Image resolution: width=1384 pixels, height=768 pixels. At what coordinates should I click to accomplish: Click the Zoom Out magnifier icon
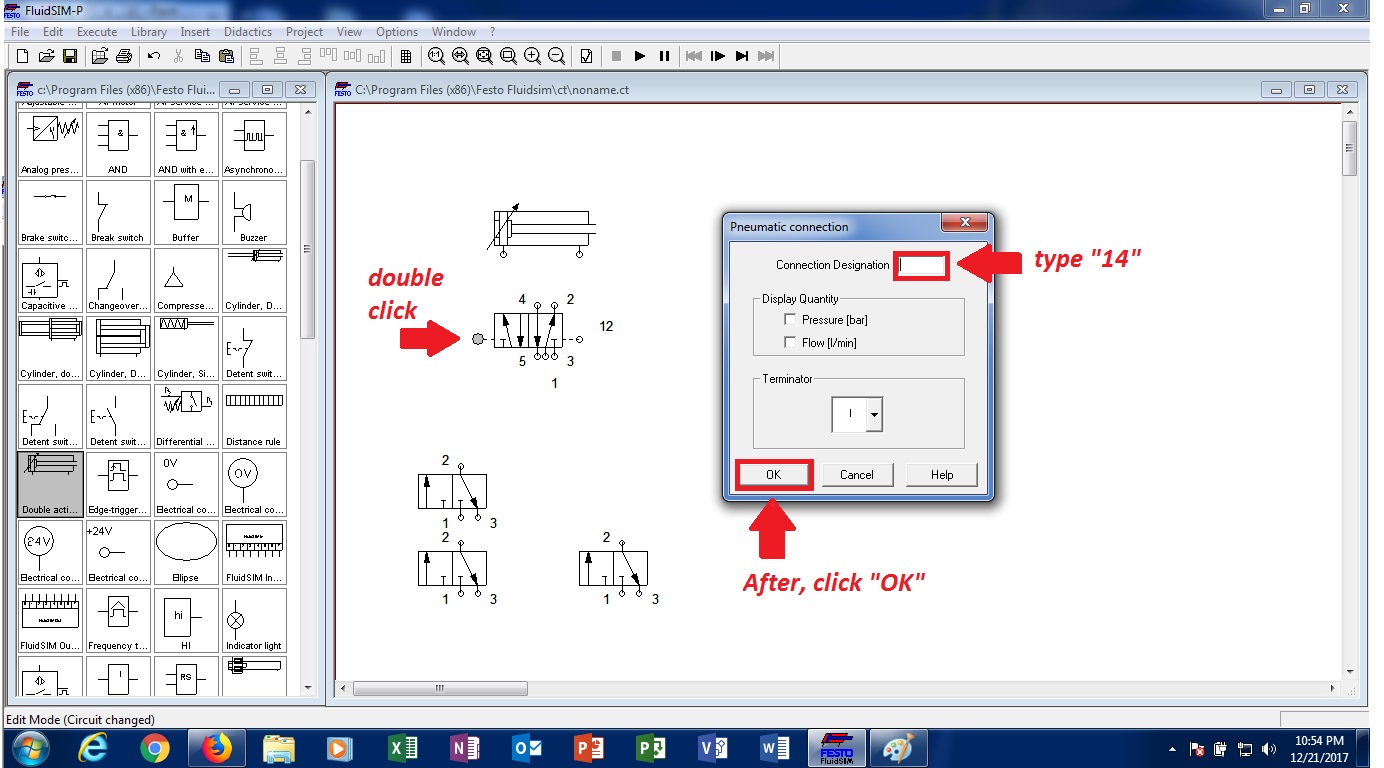[x=557, y=56]
